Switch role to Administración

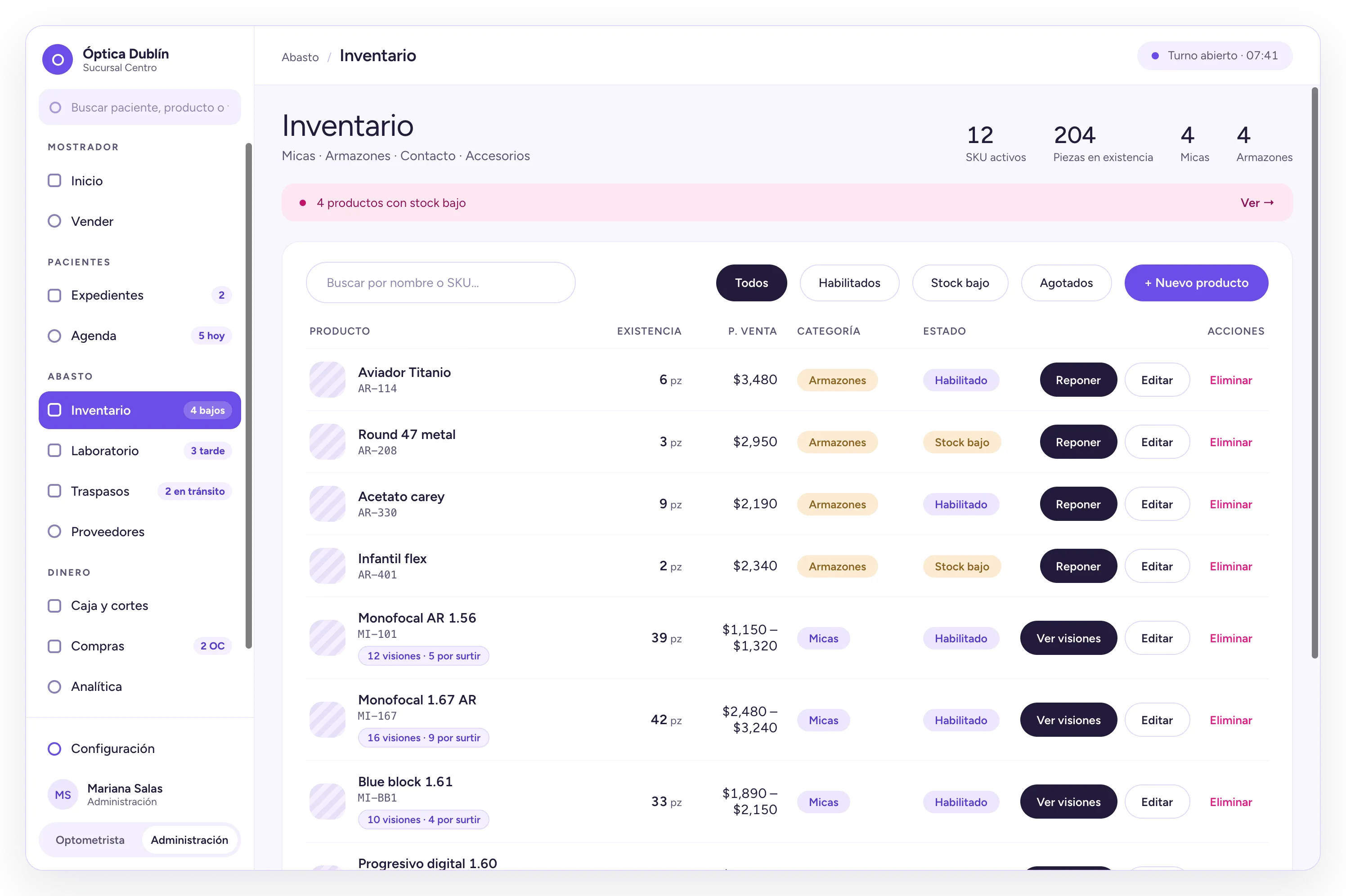coord(189,840)
